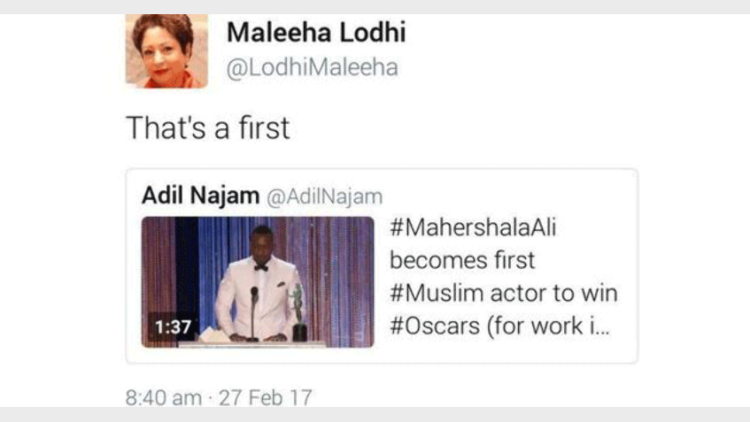Click the 1:37 video duration badge

[x=171, y=326]
